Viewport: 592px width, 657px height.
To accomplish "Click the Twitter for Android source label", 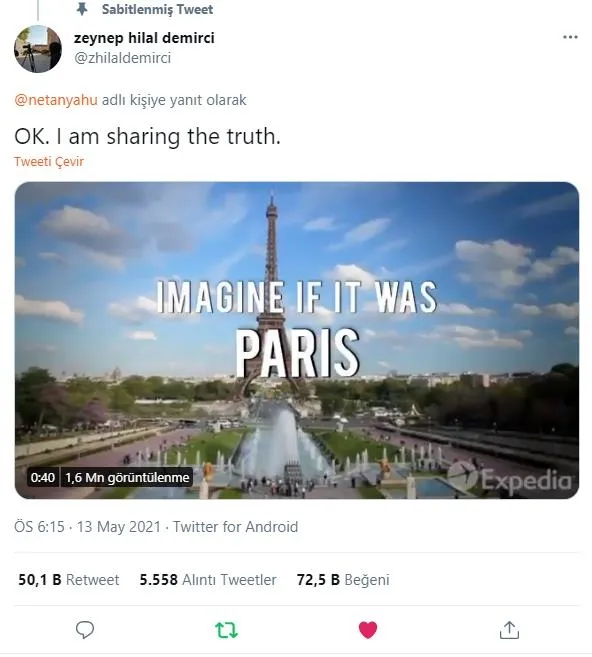I will (x=235, y=527).
